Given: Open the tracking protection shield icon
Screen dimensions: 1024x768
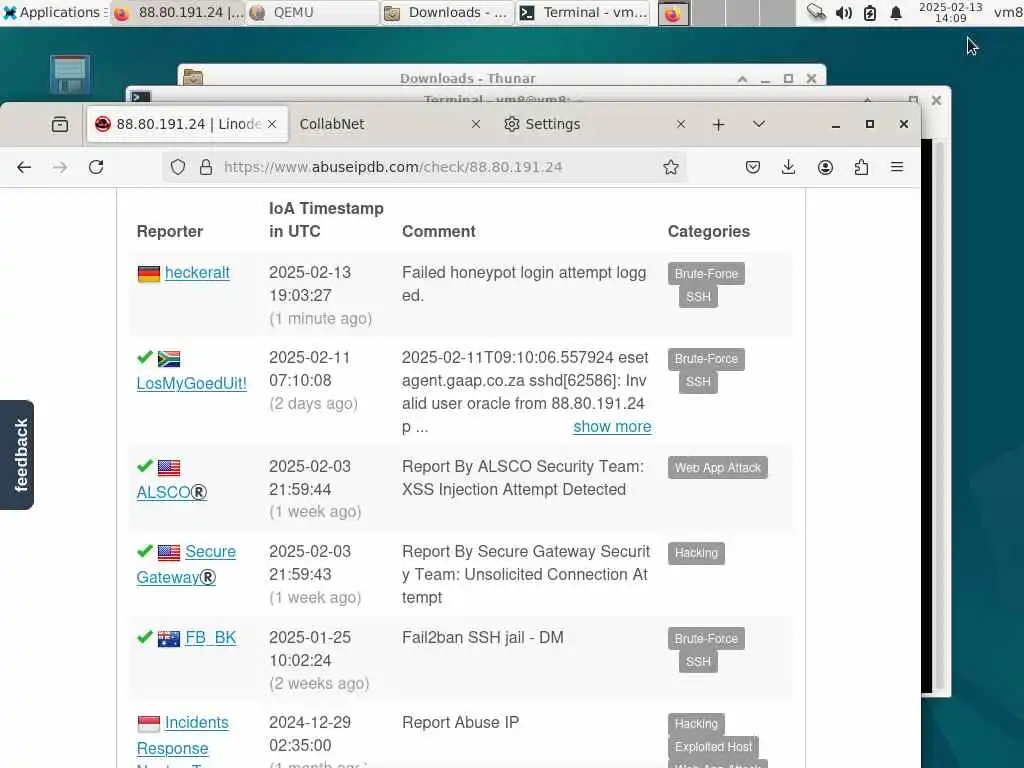Looking at the screenshot, I should point(178,167).
